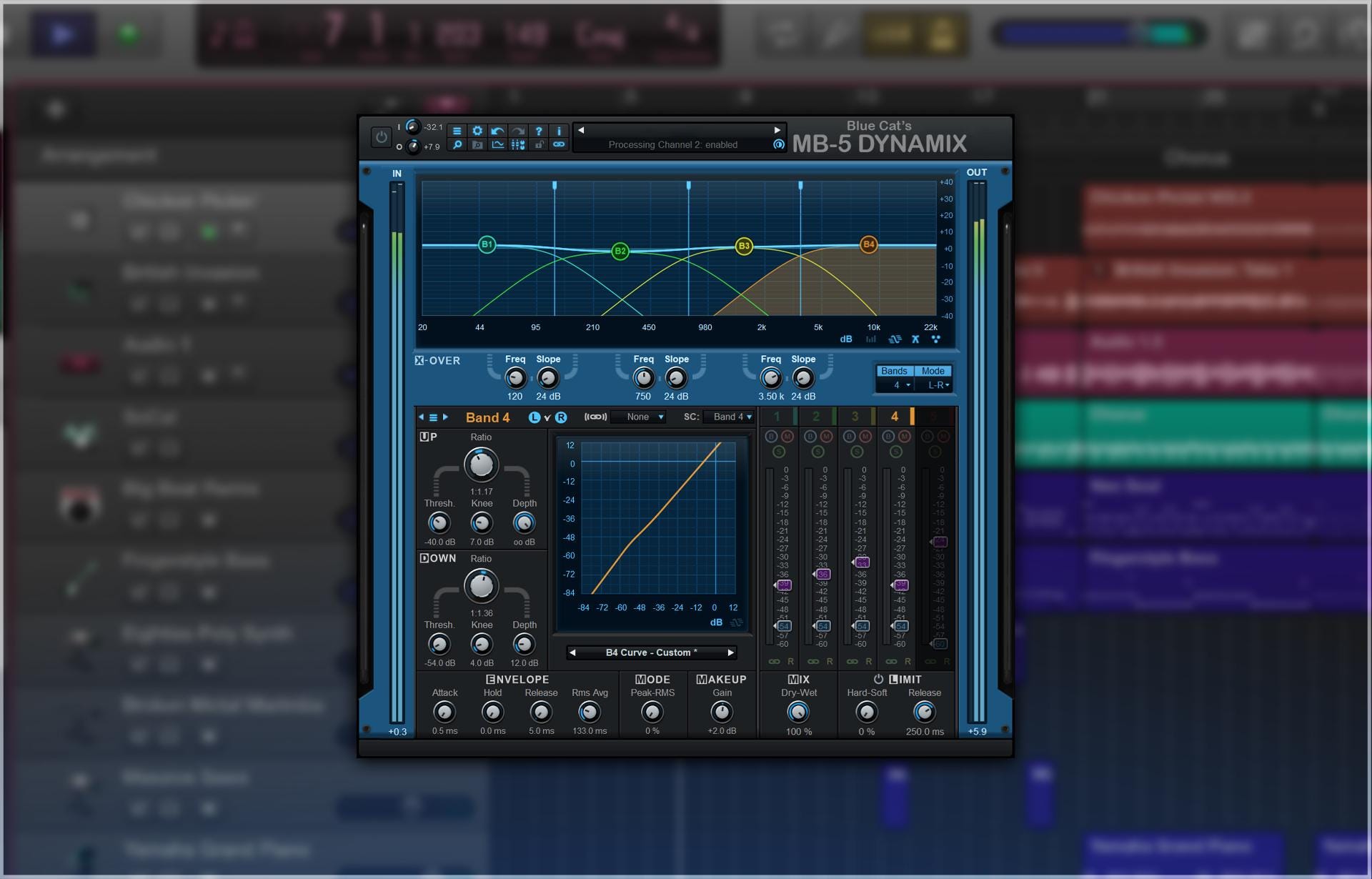Toggle bypass B button on band 1
The height and width of the screenshot is (879, 1372).
771,437
